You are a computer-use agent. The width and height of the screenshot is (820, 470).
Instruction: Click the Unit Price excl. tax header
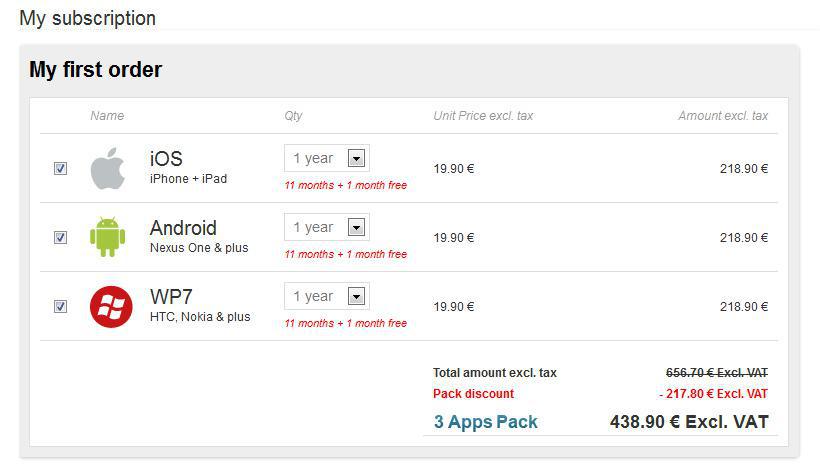(483, 116)
